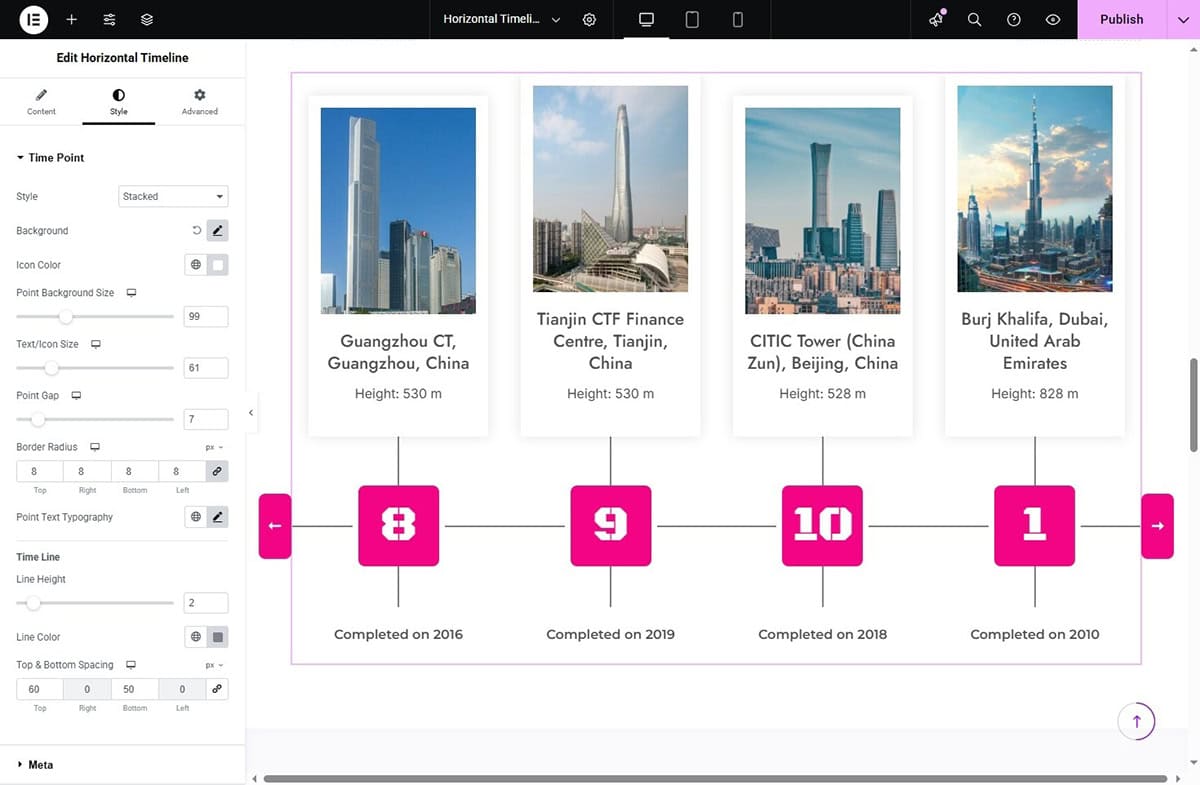Screen dimensions: 1200x785
Task: Click the Point Gap slider handle
Action: pyautogui.click(x=37, y=420)
